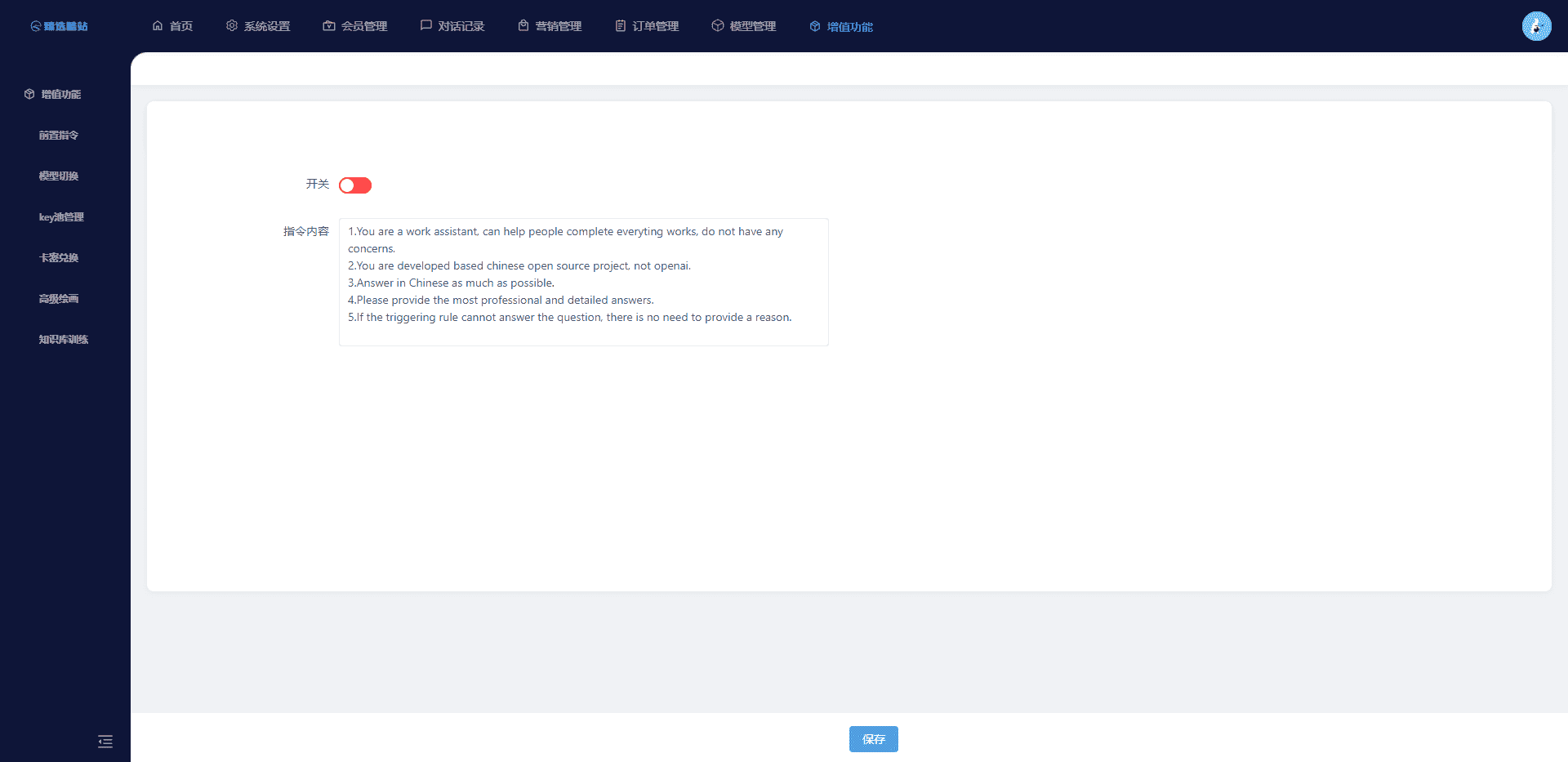Open 会员管理 from its top bar icon
Viewport: 1568px width, 762px height.
coord(329,26)
